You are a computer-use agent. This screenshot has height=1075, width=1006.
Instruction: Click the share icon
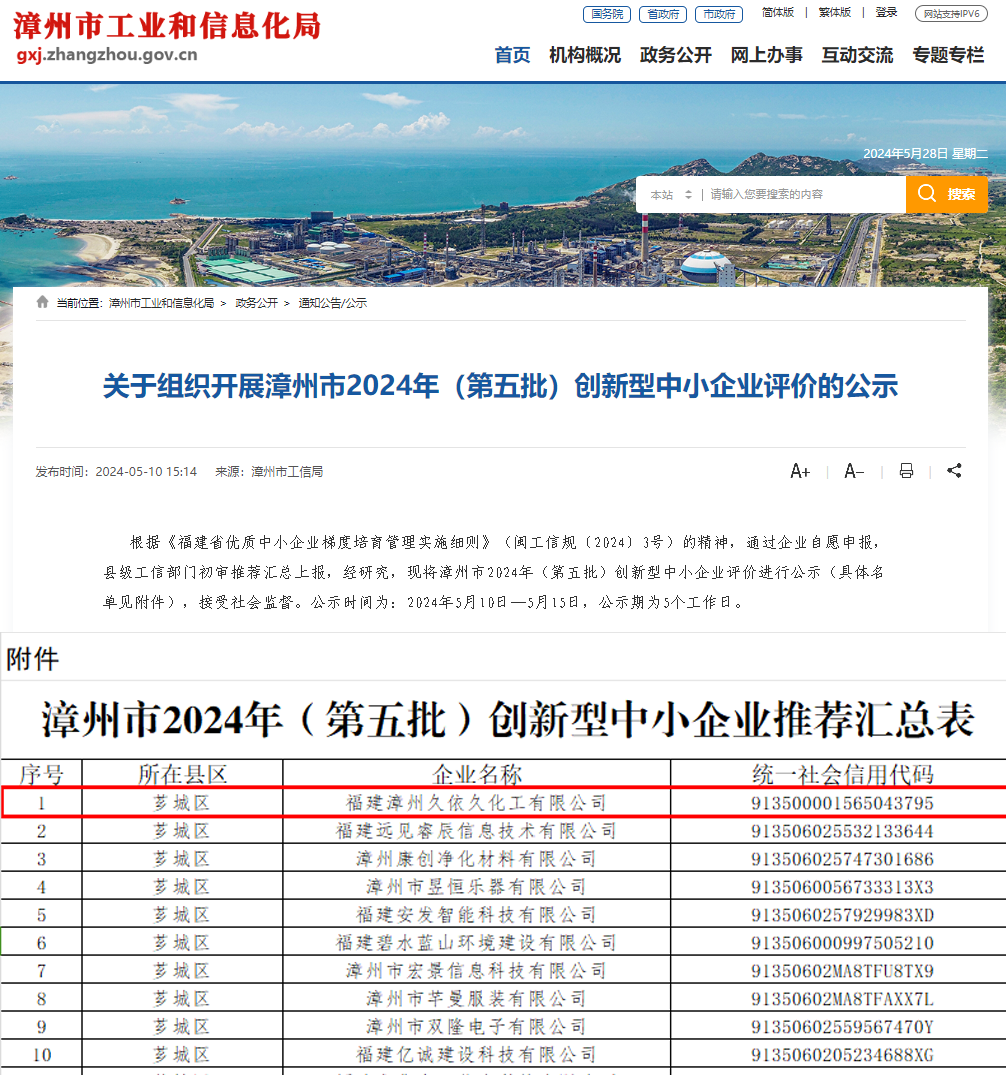[x=954, y=471]
